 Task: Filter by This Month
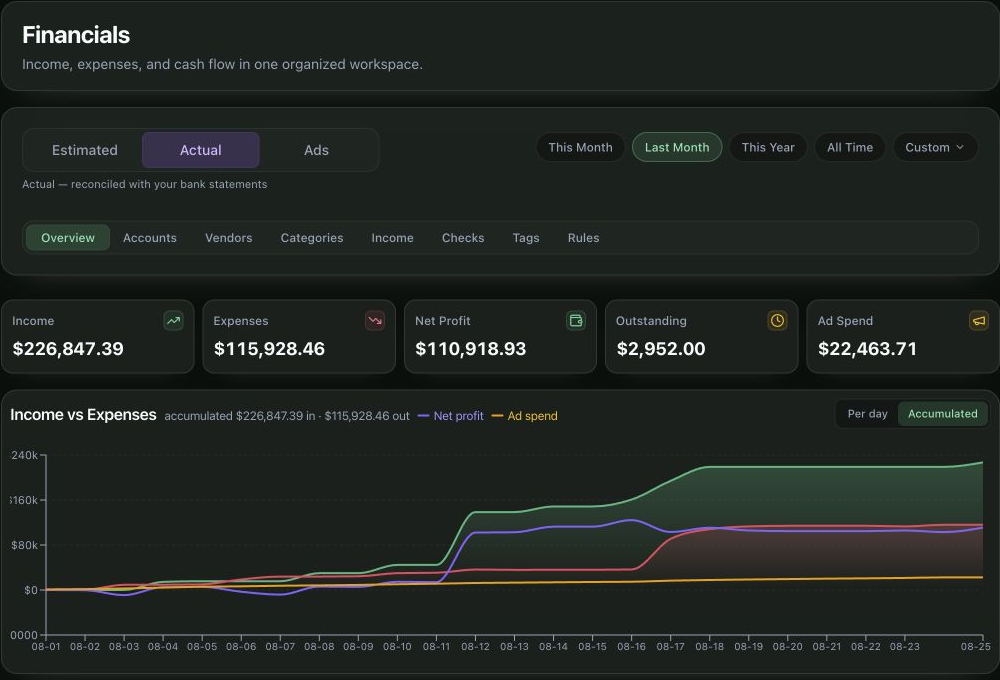580,147
